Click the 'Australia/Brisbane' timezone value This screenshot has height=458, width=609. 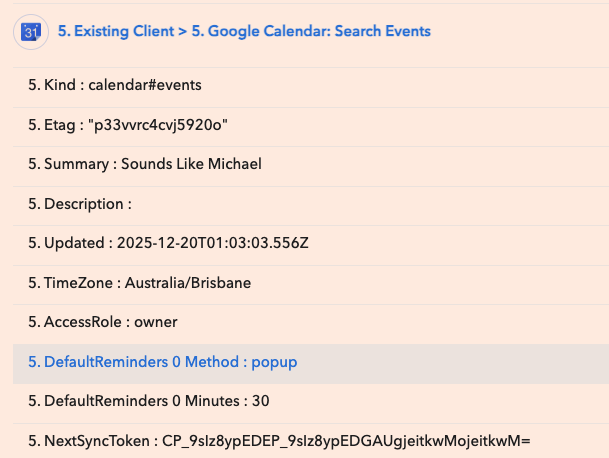point(188,283)
